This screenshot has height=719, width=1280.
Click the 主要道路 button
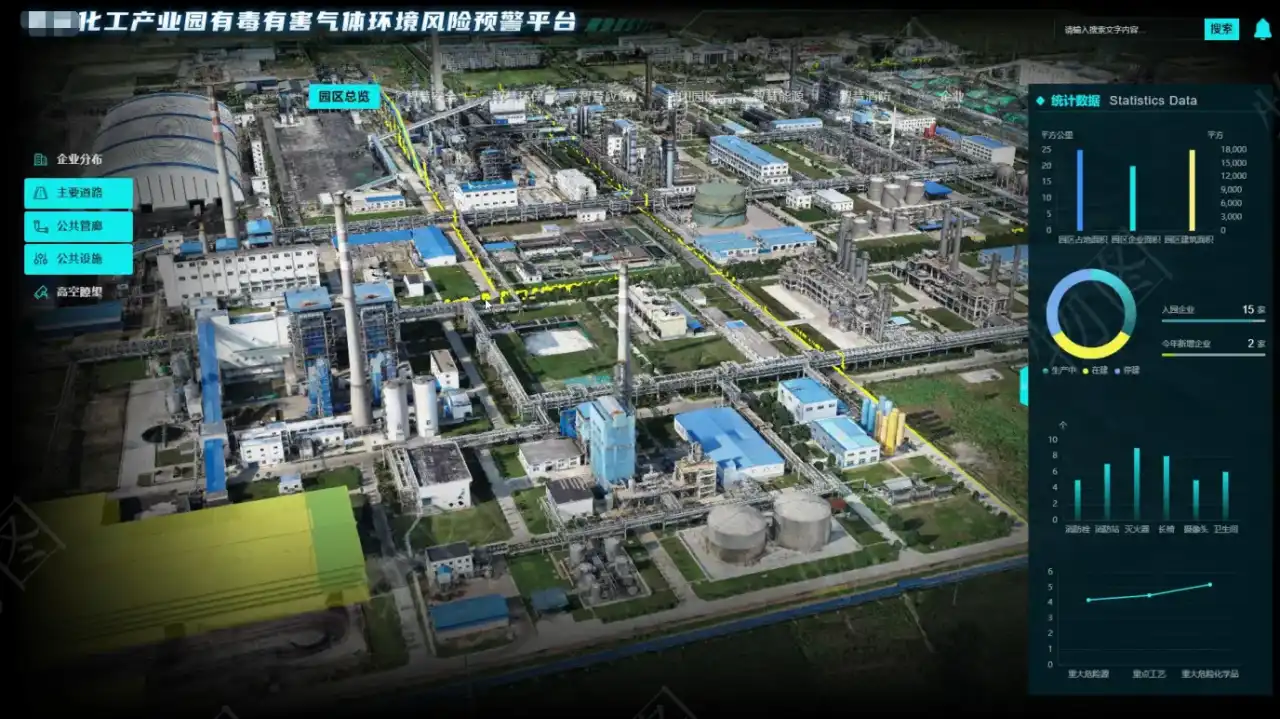pos(78,193)
